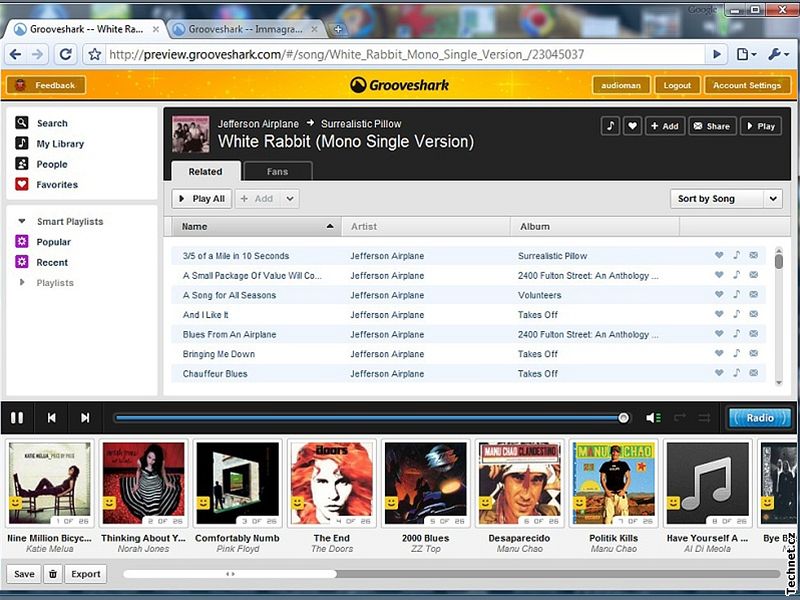Click the queue horizontal scrollbar
This screenshot has width=800, height=600.
230,574
